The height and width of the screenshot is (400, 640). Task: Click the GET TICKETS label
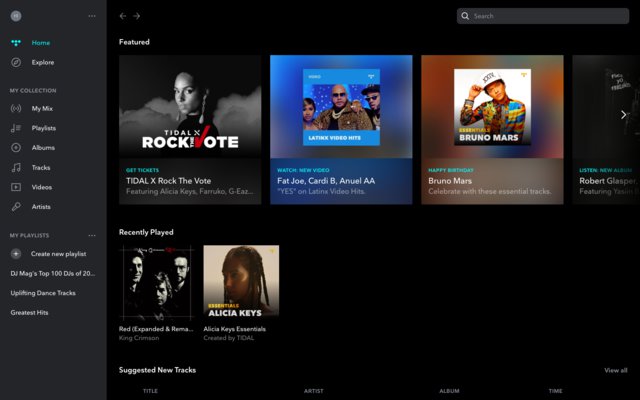pos(142,170)
